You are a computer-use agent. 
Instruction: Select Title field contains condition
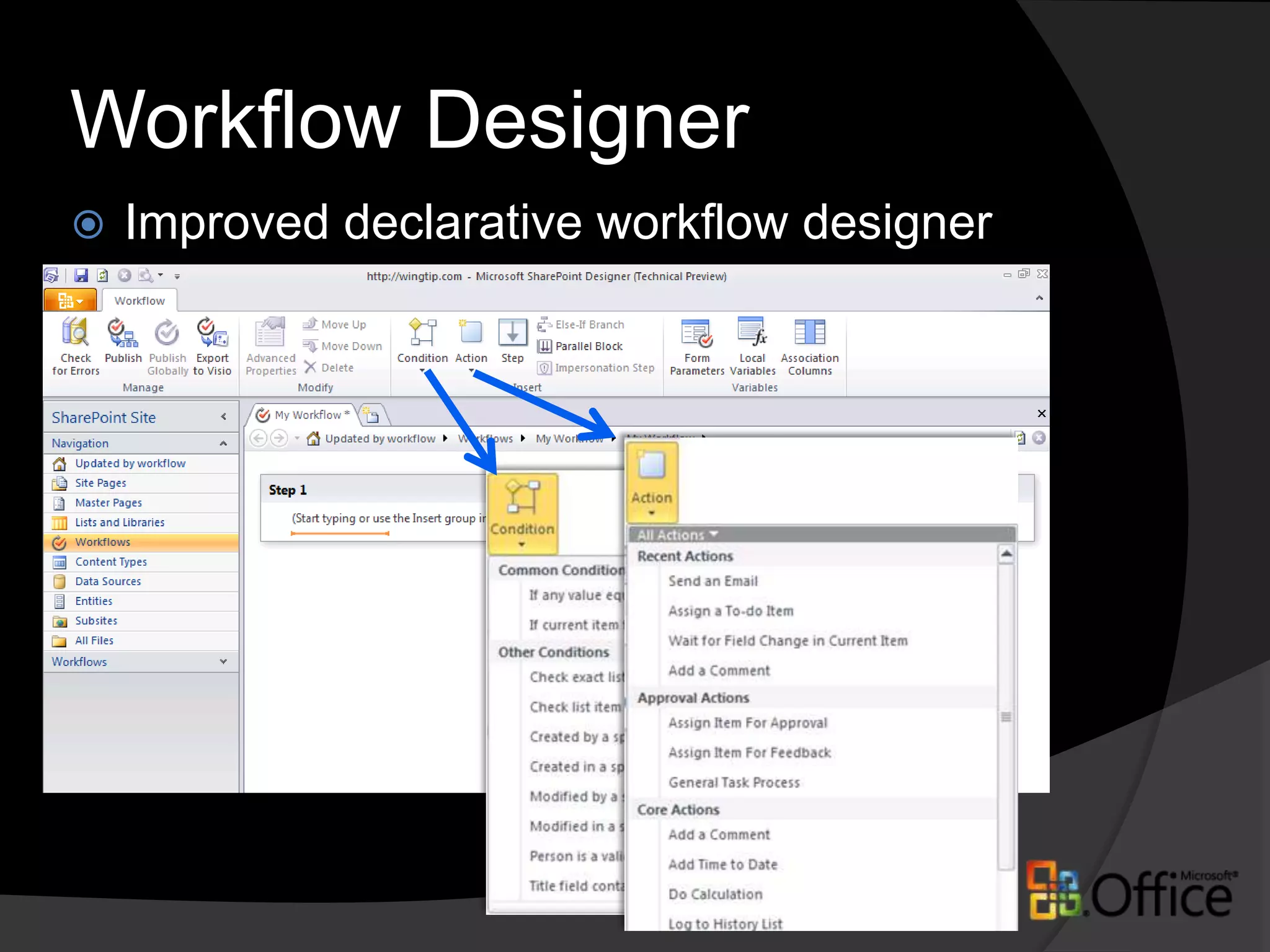[x=577, y=886]
